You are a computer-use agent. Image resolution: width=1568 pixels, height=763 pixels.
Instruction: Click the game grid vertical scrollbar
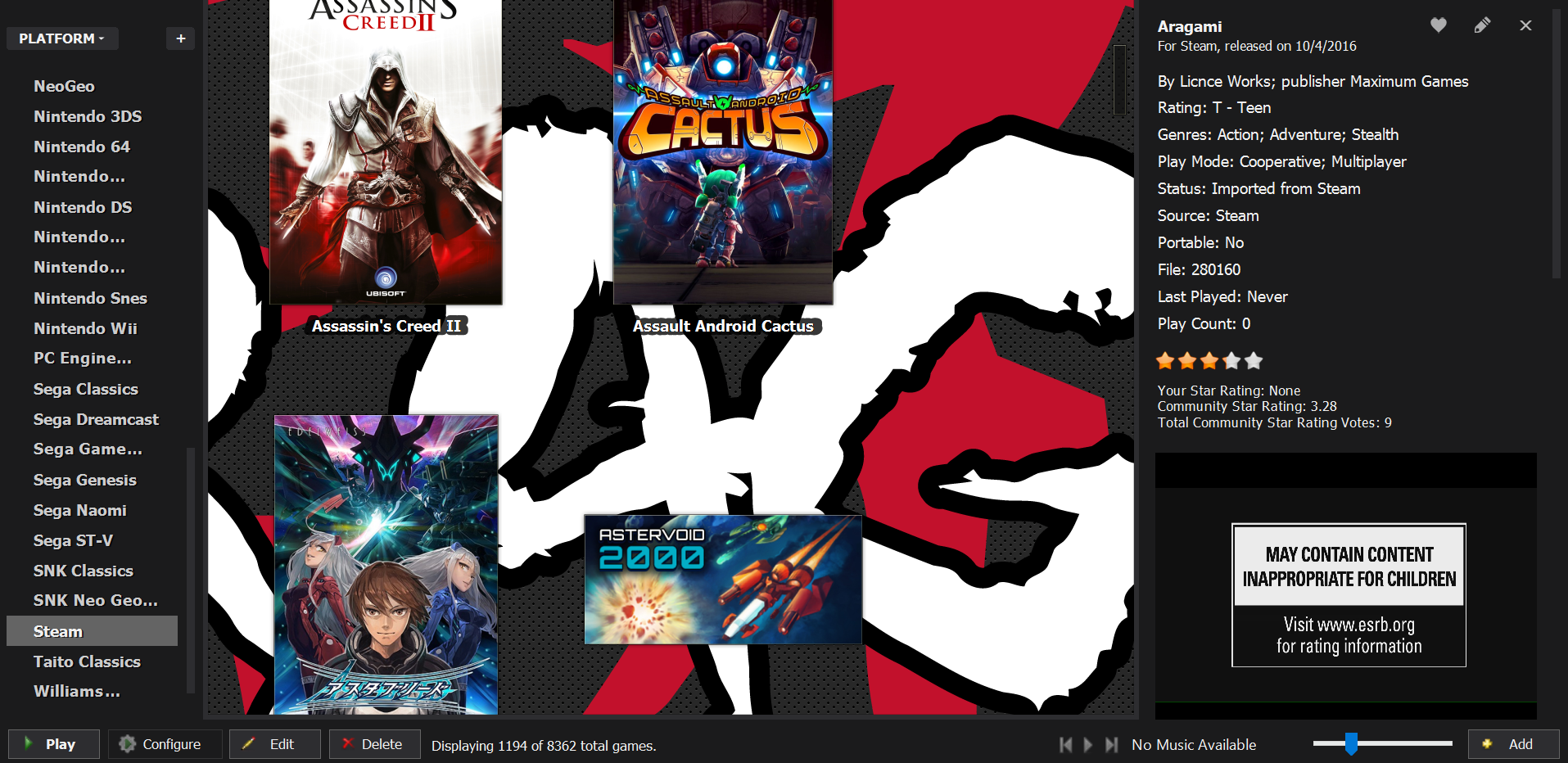pyautogui.click(x=1119, y=79)
